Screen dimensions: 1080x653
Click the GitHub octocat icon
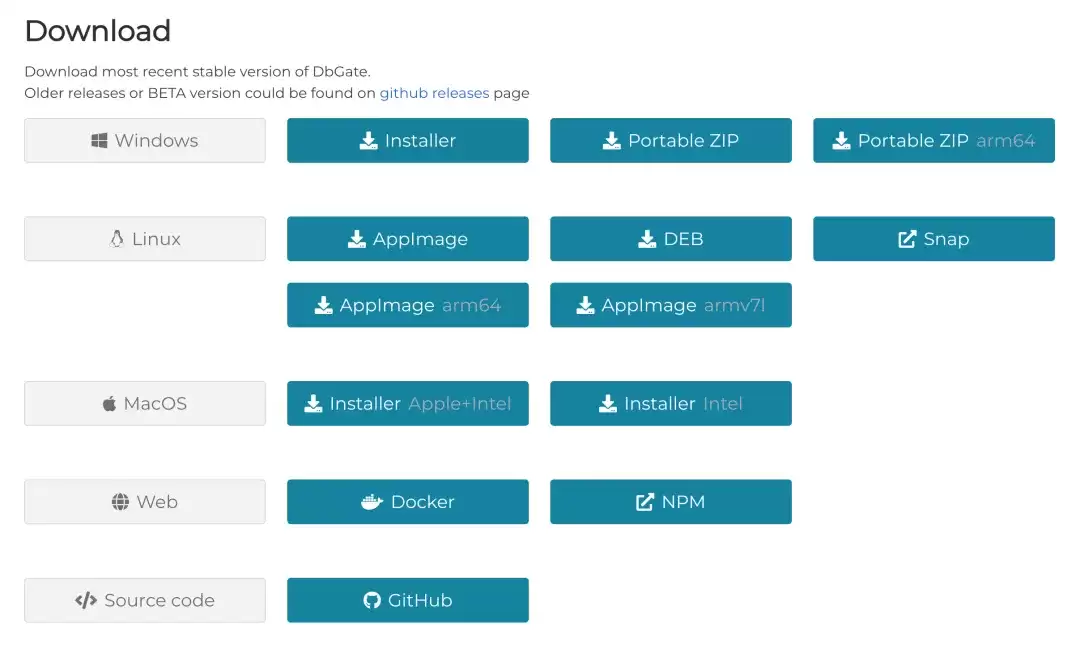372,601
